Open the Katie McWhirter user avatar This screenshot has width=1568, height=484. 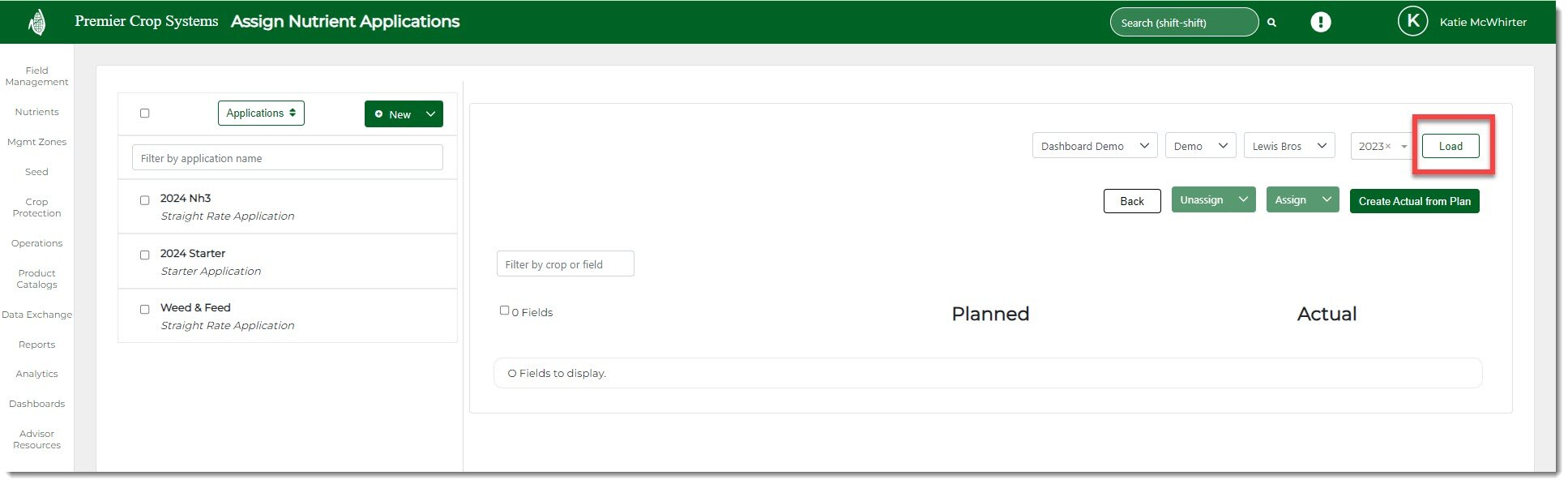tap(1412, 22)
